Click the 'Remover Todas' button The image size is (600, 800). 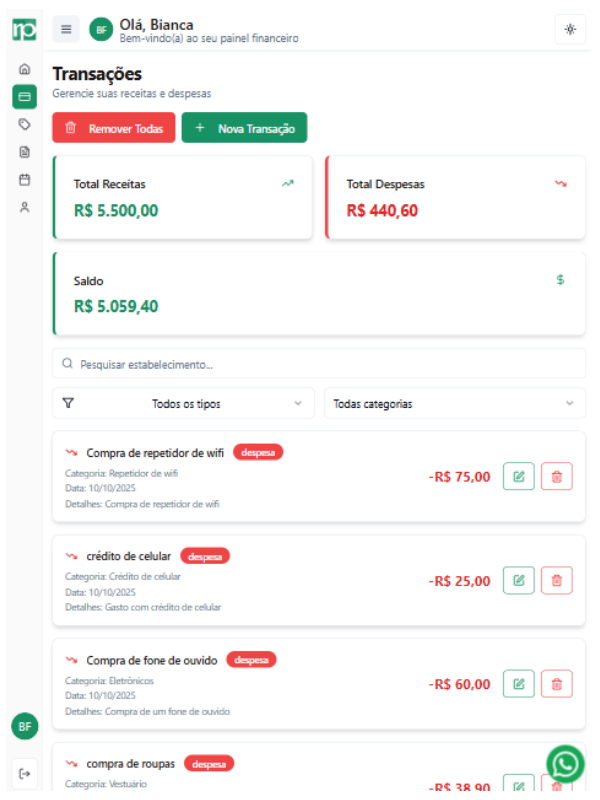[114, 128]
